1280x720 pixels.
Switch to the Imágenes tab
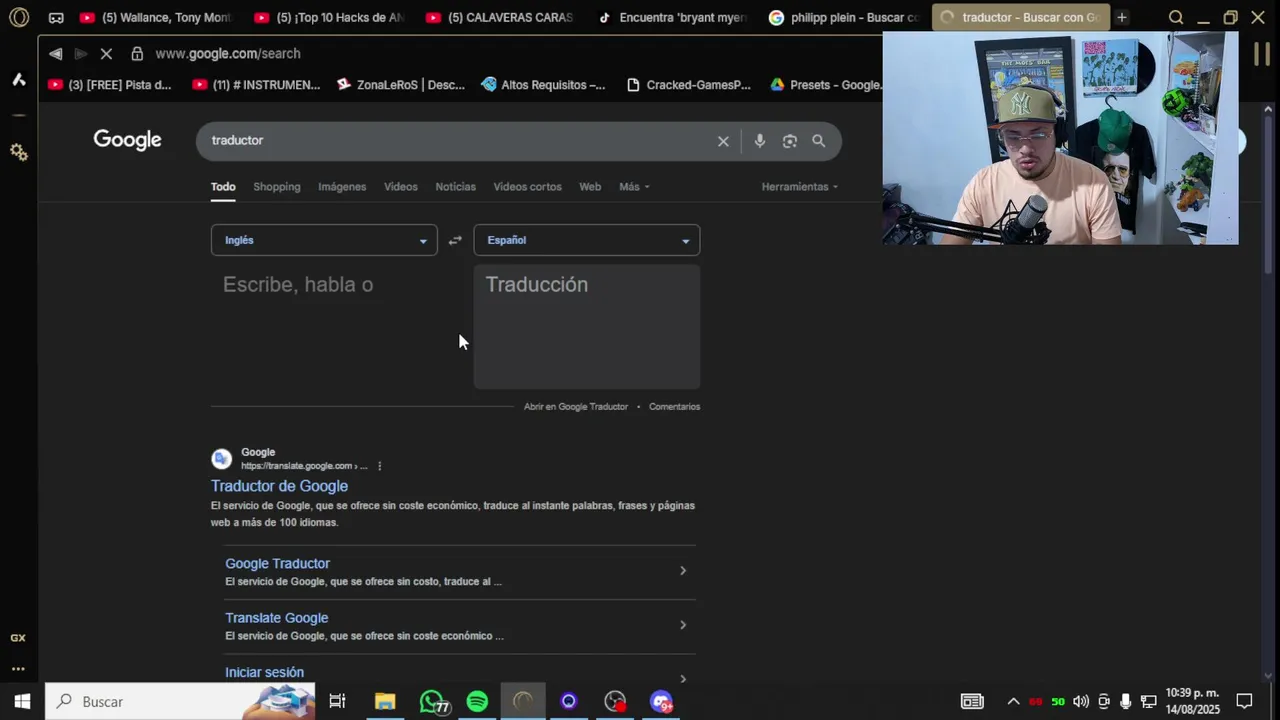click(342, 187)
